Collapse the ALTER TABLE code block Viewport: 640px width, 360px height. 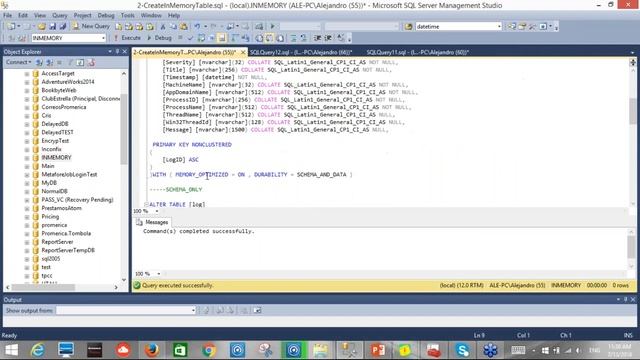point(146,204)
